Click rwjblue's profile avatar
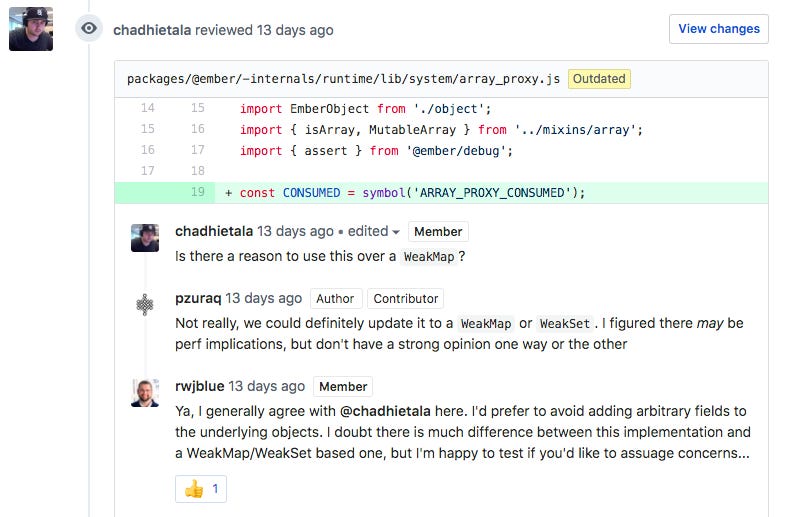The image size is (799, 517). pyautogui.click(x=145, y=392)
